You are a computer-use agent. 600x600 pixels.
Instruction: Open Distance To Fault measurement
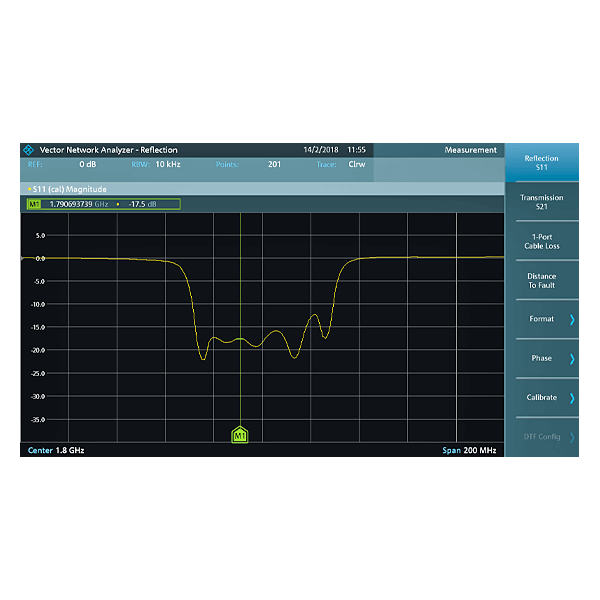[x=541, y=281]
